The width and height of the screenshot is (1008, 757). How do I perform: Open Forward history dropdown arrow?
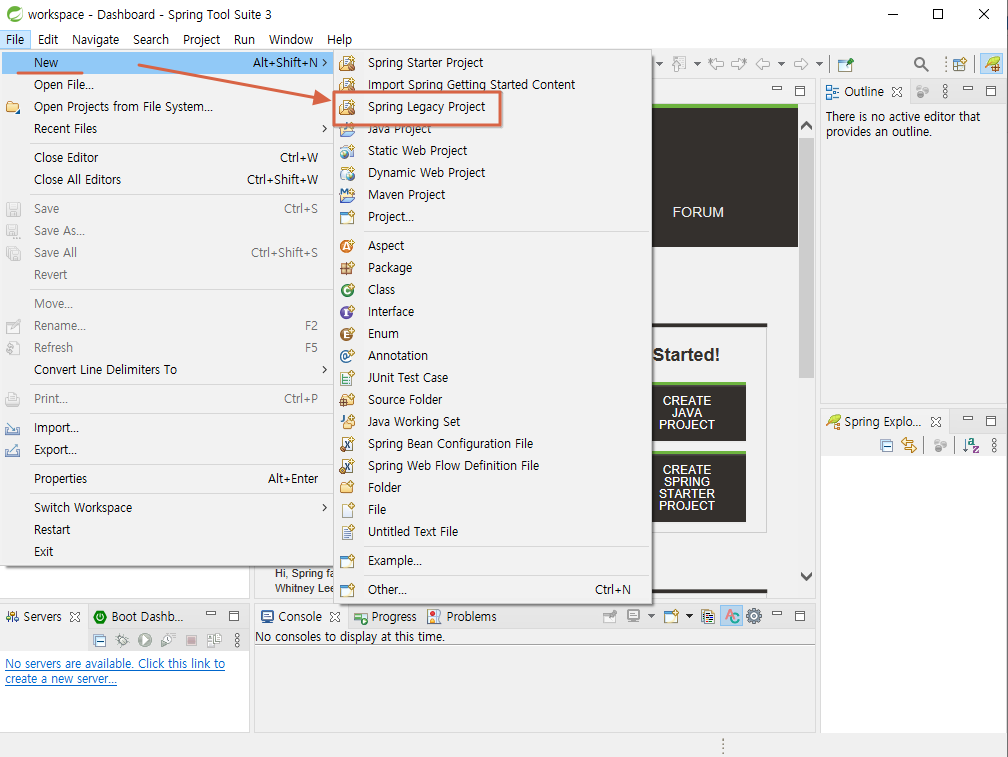tap(819, 64)
